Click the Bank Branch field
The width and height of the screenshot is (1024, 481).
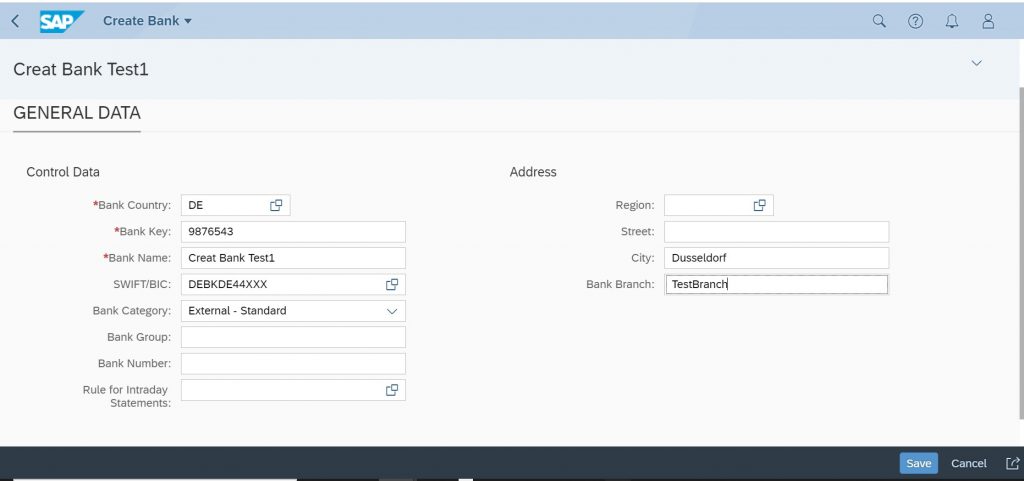[776, 285]
